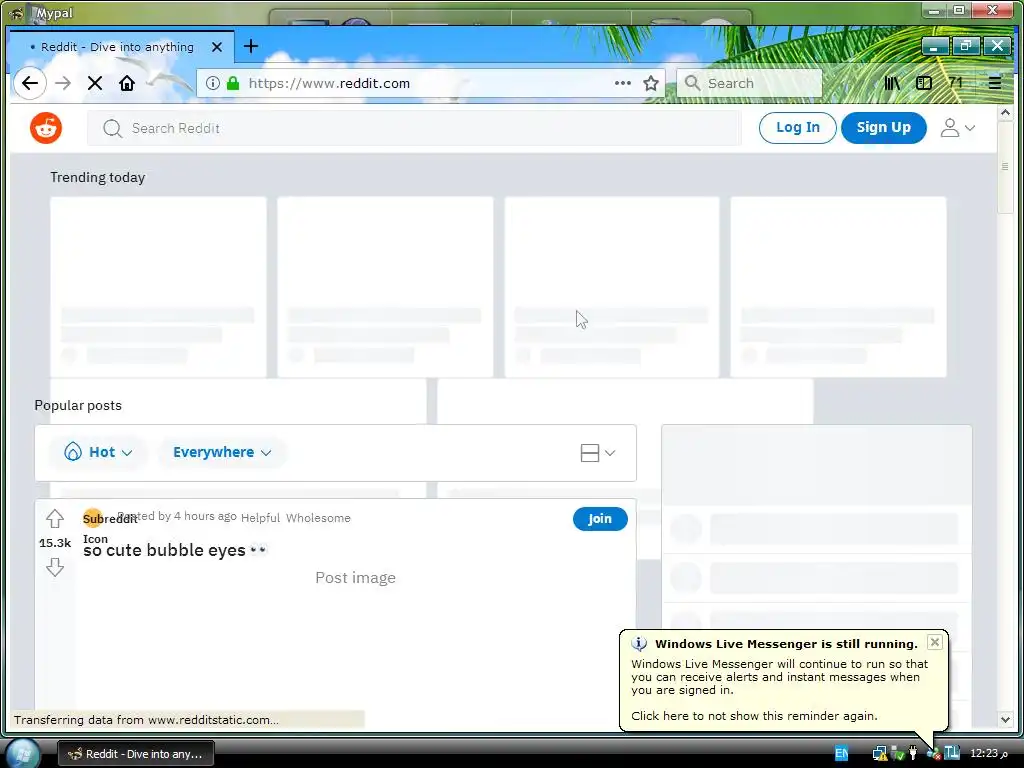Click the Wholesome award label
The width and height of the screenshot is (1024, 768).
click(318, 518)
